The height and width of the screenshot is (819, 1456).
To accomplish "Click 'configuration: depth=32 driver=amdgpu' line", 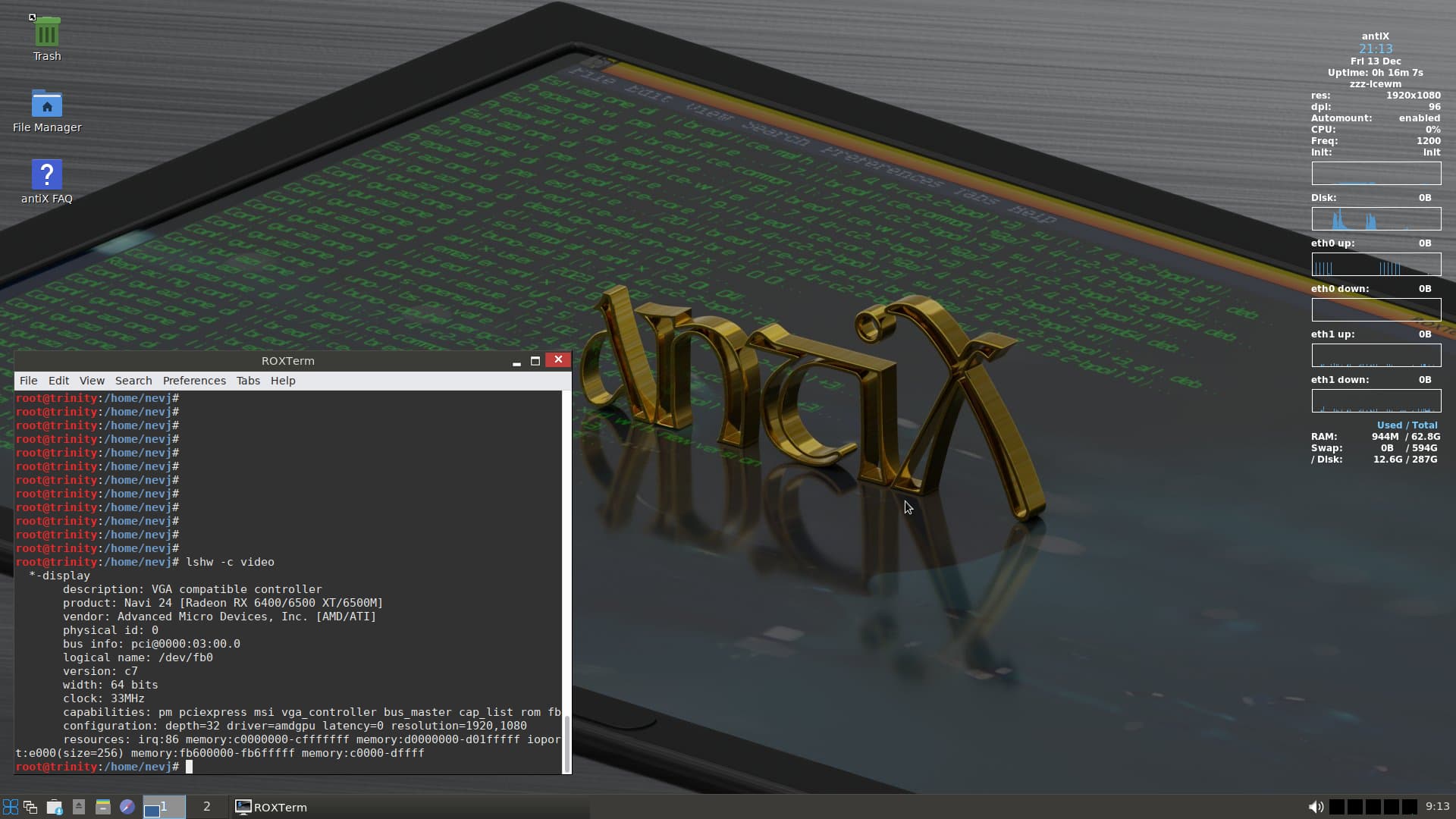I will point(295,726).
